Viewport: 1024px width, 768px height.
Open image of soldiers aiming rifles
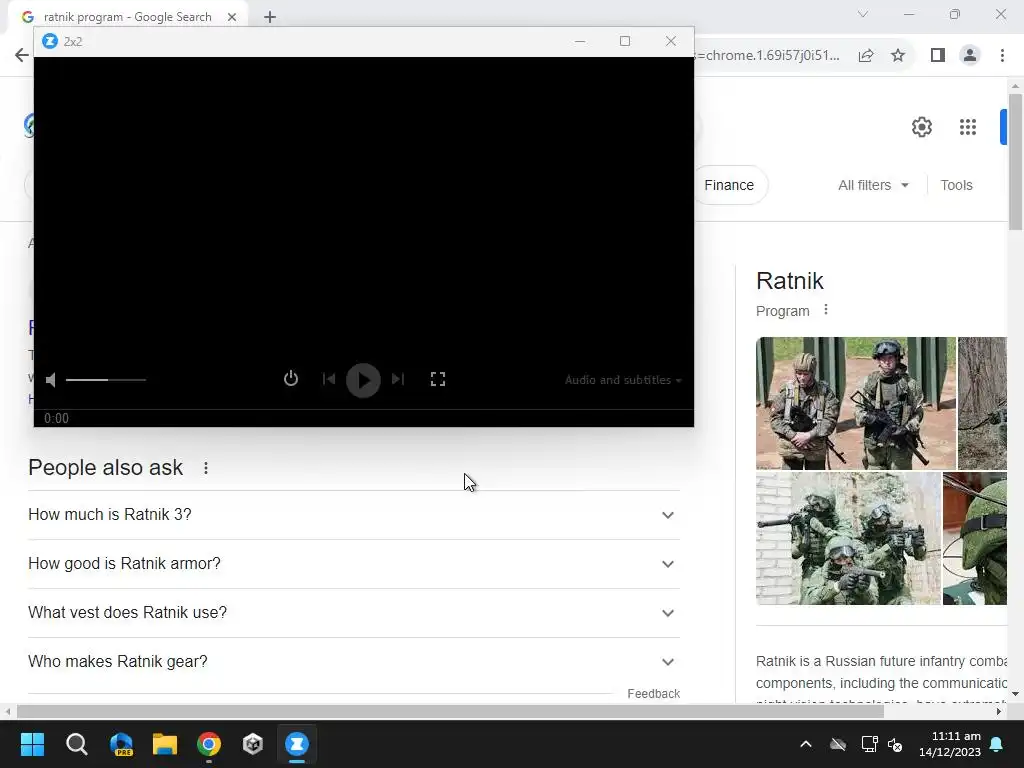click(x=848, y=539)
